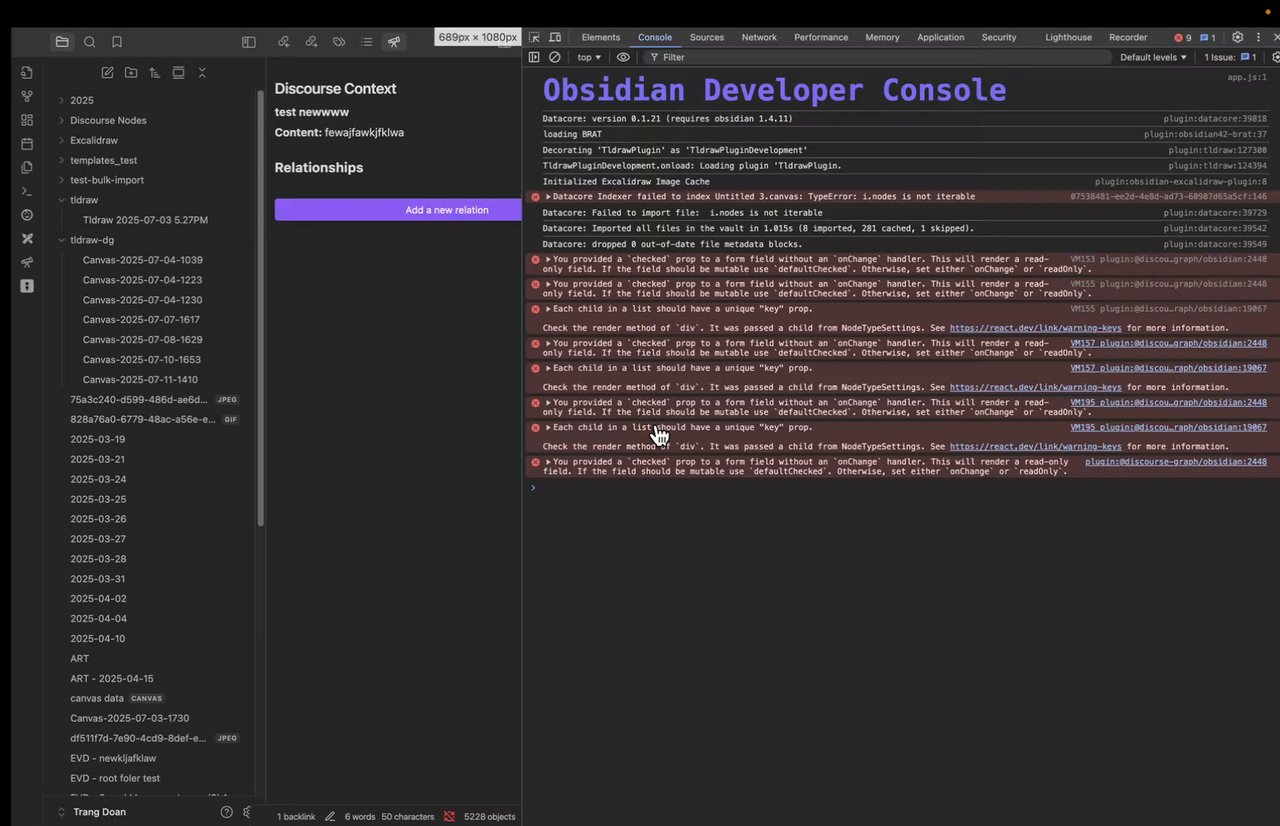Click the telescope icon in left ribbon
Viewport: 1280px width, 826px height.
click(x=27, y=262)
